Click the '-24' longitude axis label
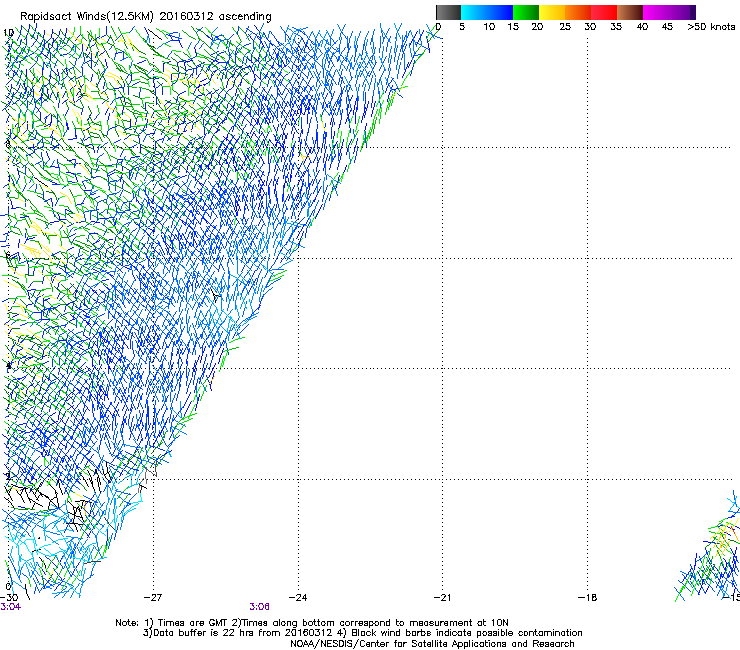 (298, 598)
